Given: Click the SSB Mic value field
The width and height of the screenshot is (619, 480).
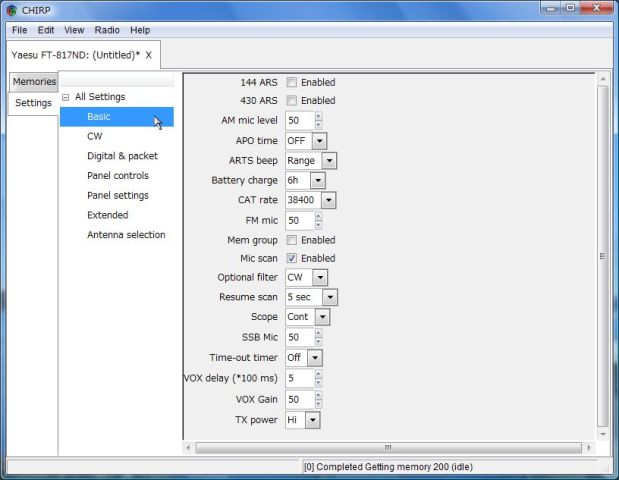Looking at the screenshot, I should pyautogui.click(x=300, y=337).
